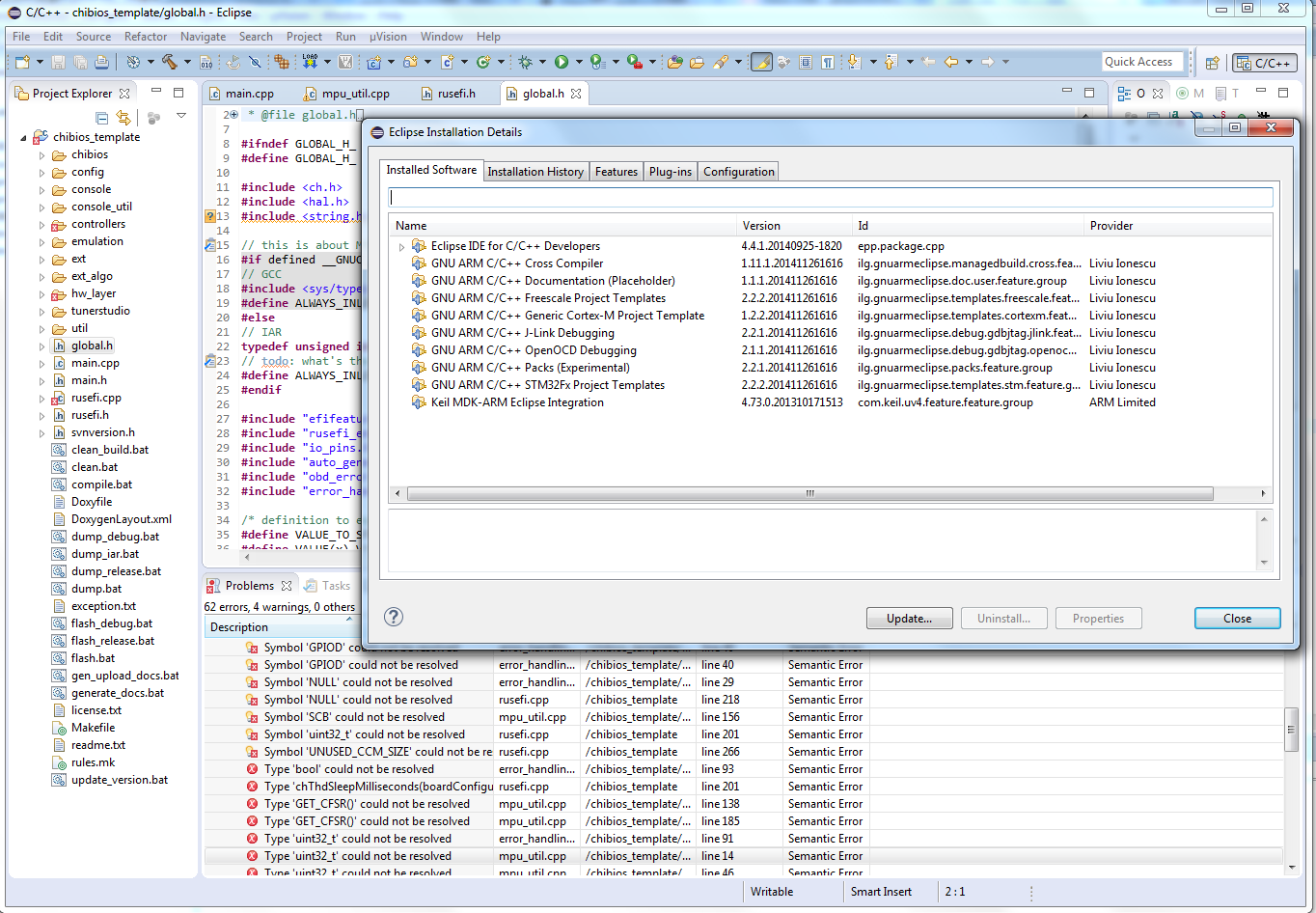Switch to the Tasks view tab
The image size is (1316, 913).
[327, 586]
